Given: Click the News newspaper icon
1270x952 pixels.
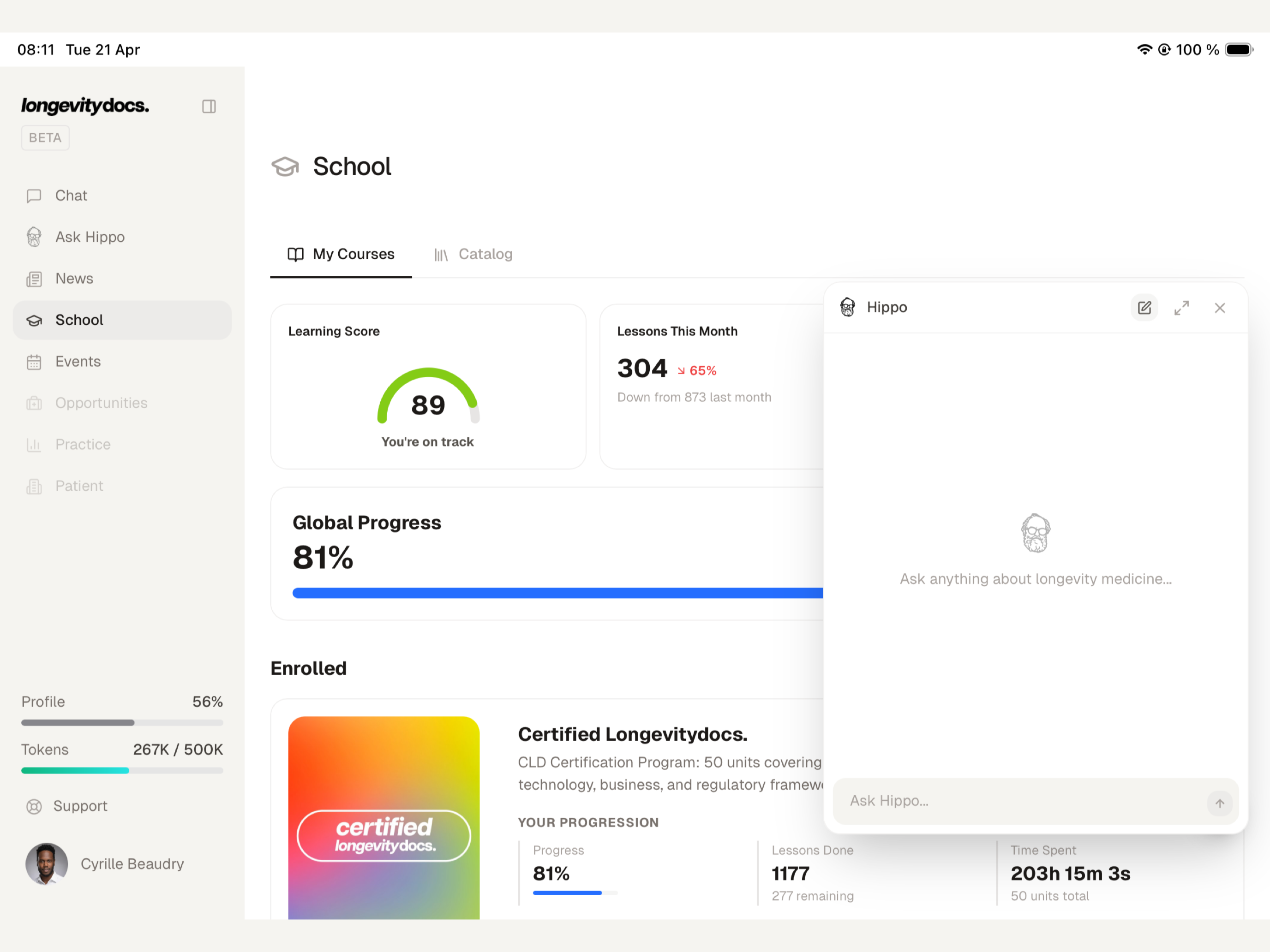Looking at the screenshot, I should click(x=34, y=279).
